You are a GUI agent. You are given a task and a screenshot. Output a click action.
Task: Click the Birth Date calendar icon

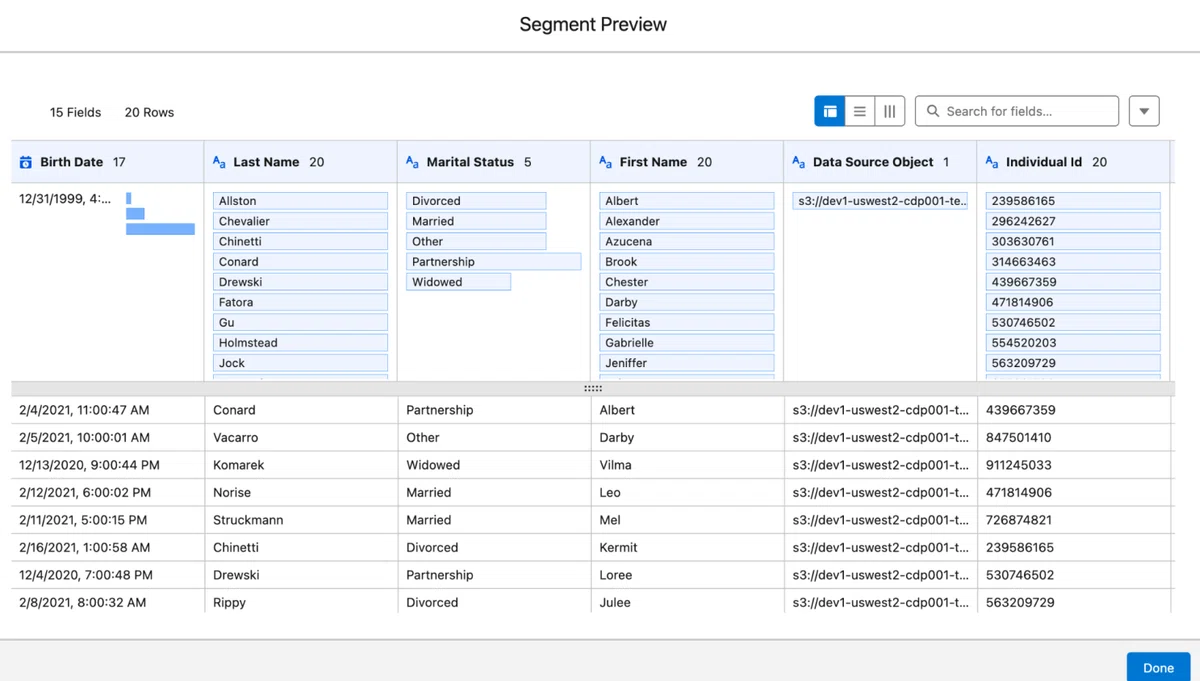pyautogui.click(x=26, y=162)
